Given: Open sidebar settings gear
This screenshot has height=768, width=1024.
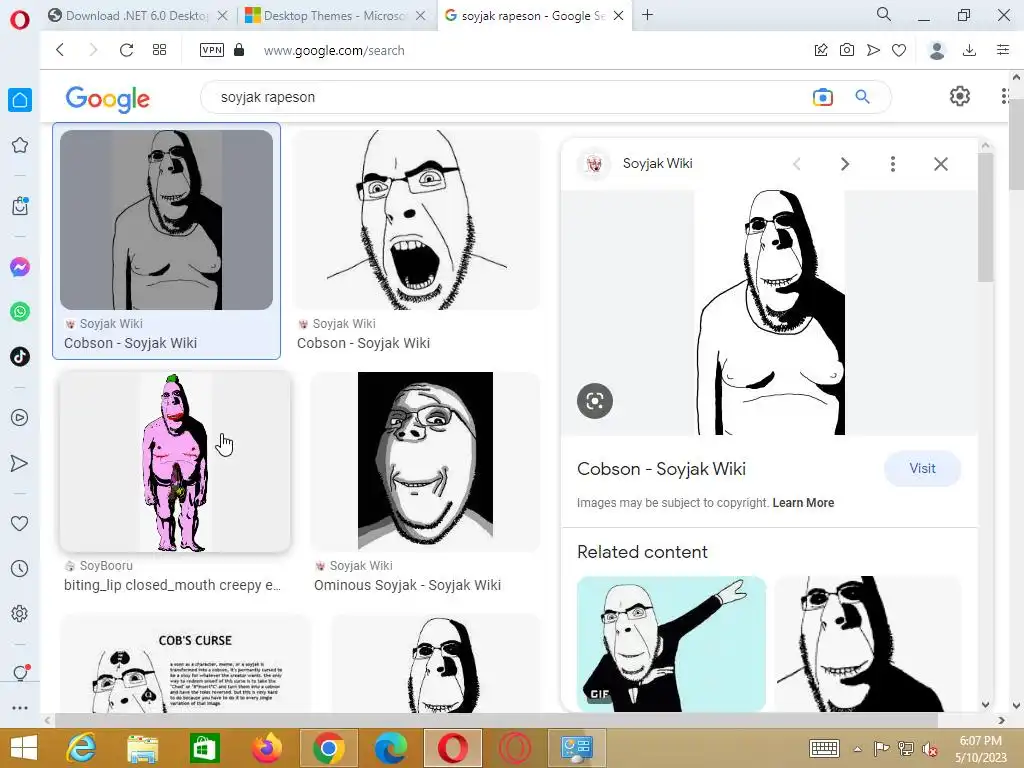Looking at the screenshot, I should coord(20,614).
